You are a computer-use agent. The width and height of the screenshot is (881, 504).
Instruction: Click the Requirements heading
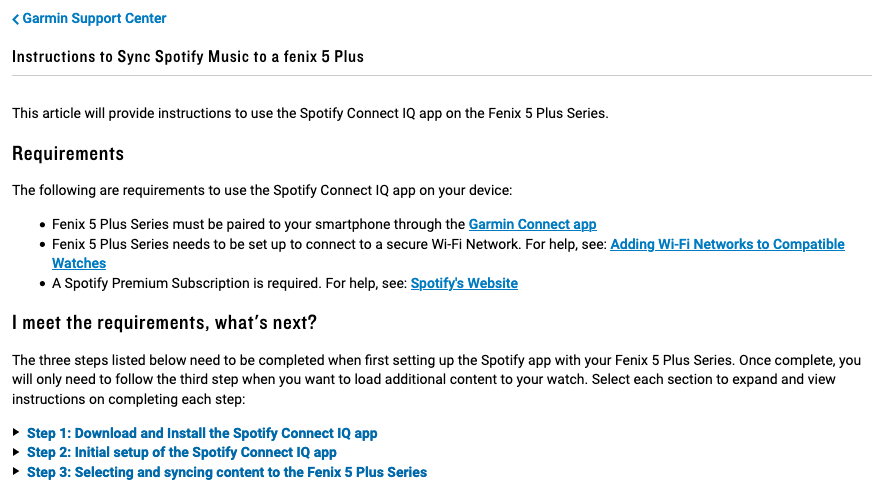[68, 154]
